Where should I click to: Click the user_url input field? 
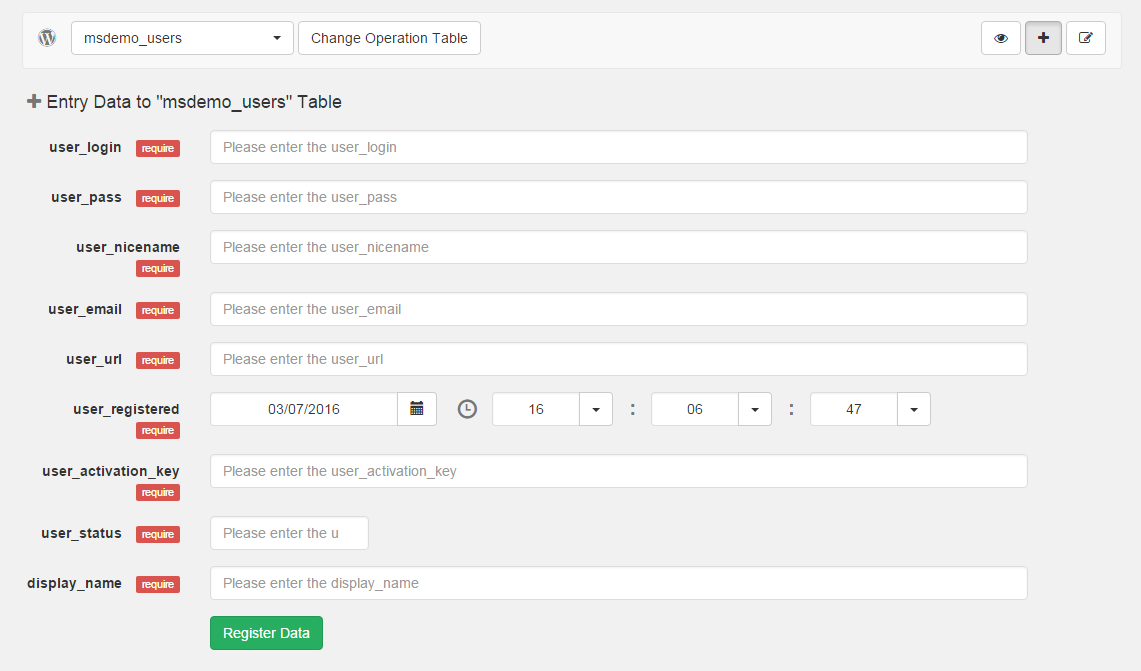pyautogui.click(x=618, y=359)
